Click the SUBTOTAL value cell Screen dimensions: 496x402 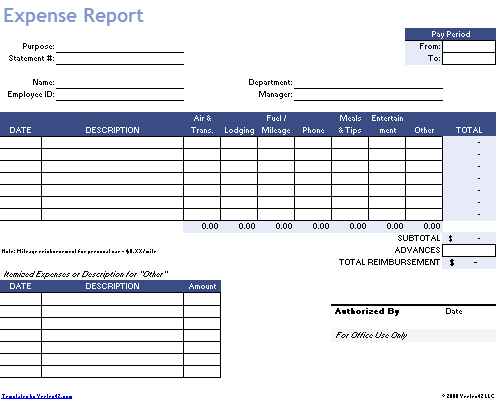tap(469, 238)
